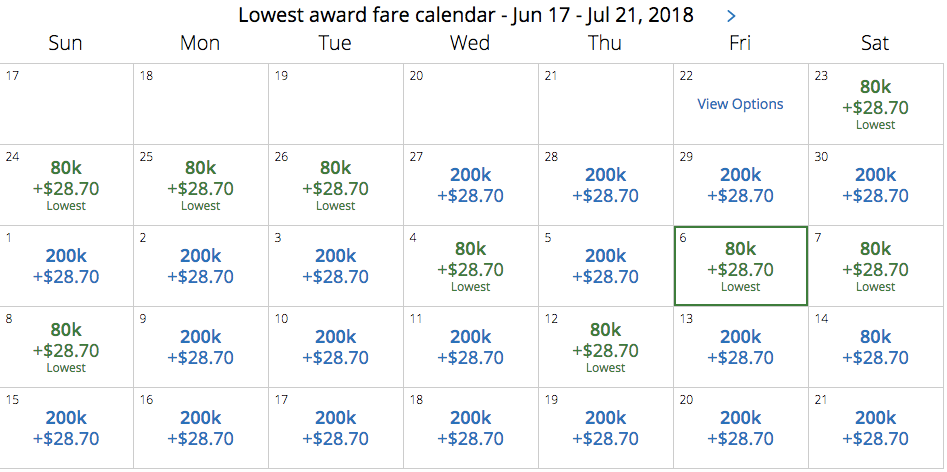Pick the 80k fare on June 25

[201, 185]
